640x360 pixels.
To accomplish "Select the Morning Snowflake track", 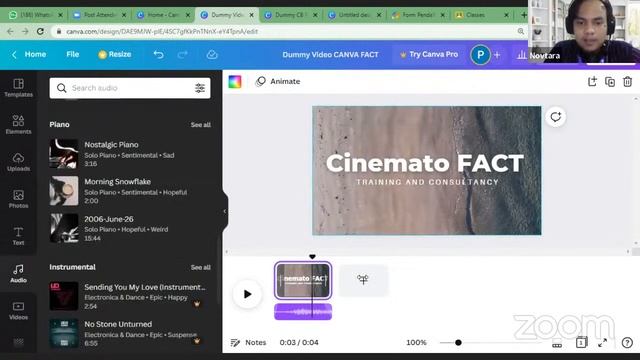I will tap(130, 191).
